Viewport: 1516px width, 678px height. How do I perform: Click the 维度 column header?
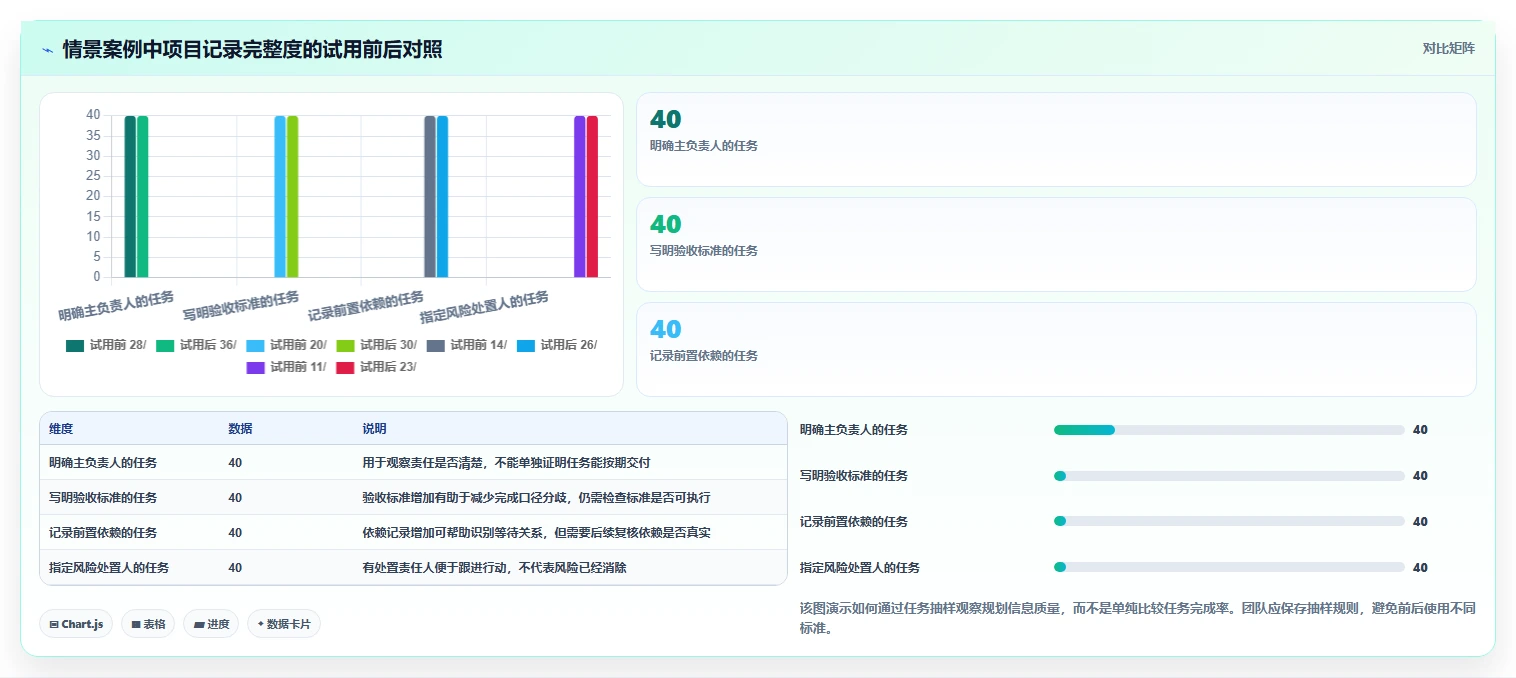click(x=61, y=428)
